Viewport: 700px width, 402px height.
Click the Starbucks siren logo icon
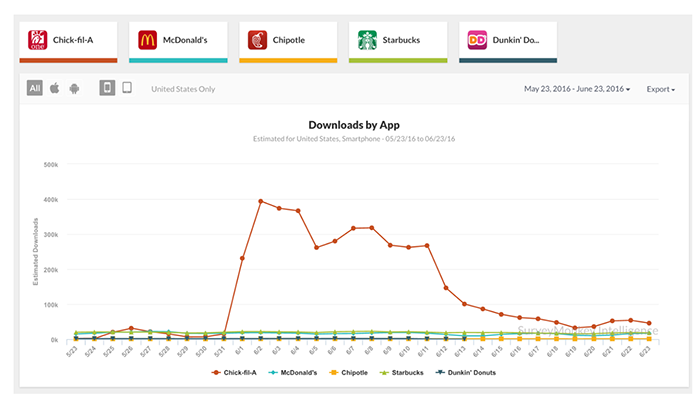coord(367,40)
